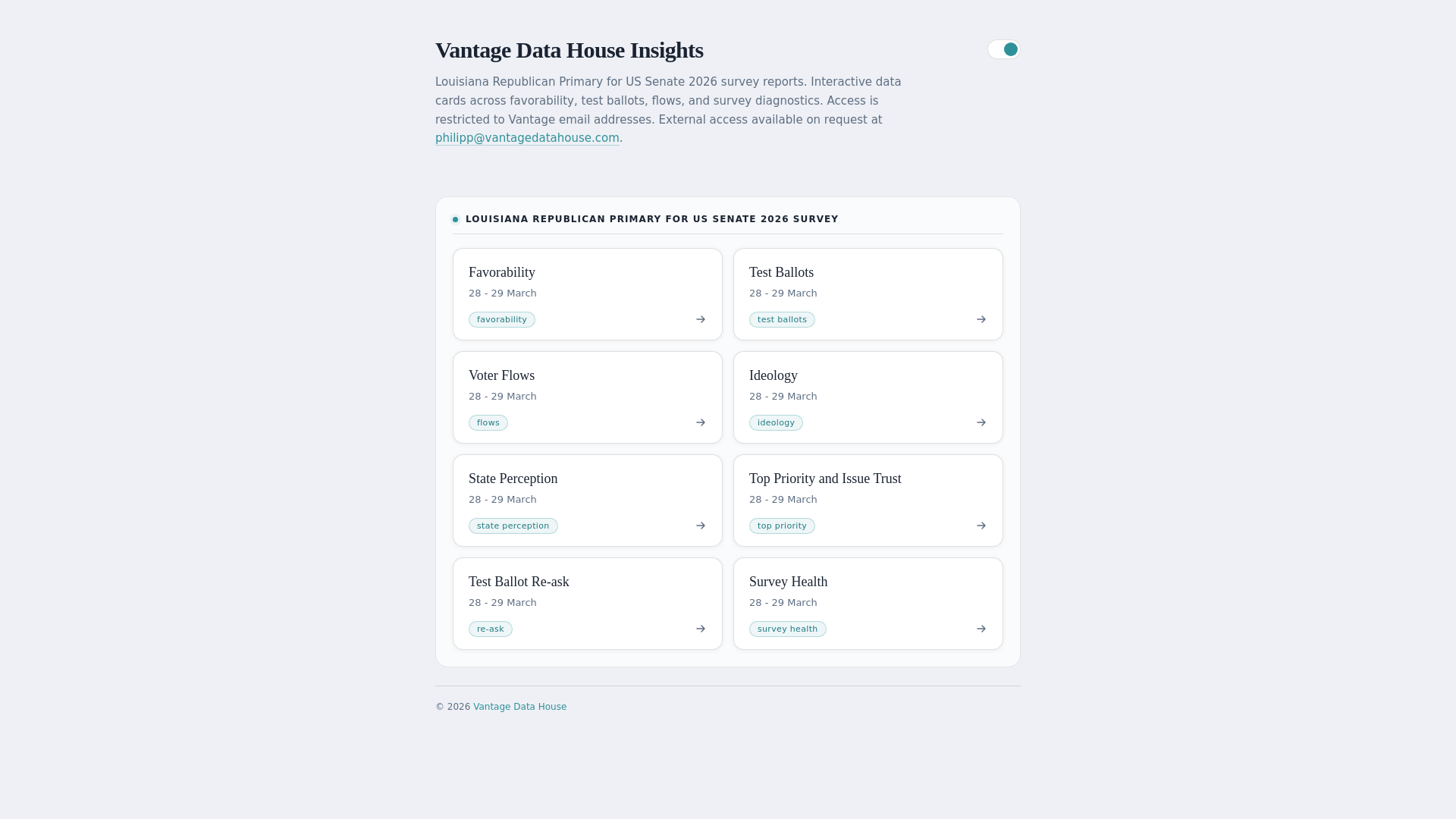This screenshot has width=1456, height=819.
Task: Click the arrow icon on State Perception card
Action: point(701,526)
